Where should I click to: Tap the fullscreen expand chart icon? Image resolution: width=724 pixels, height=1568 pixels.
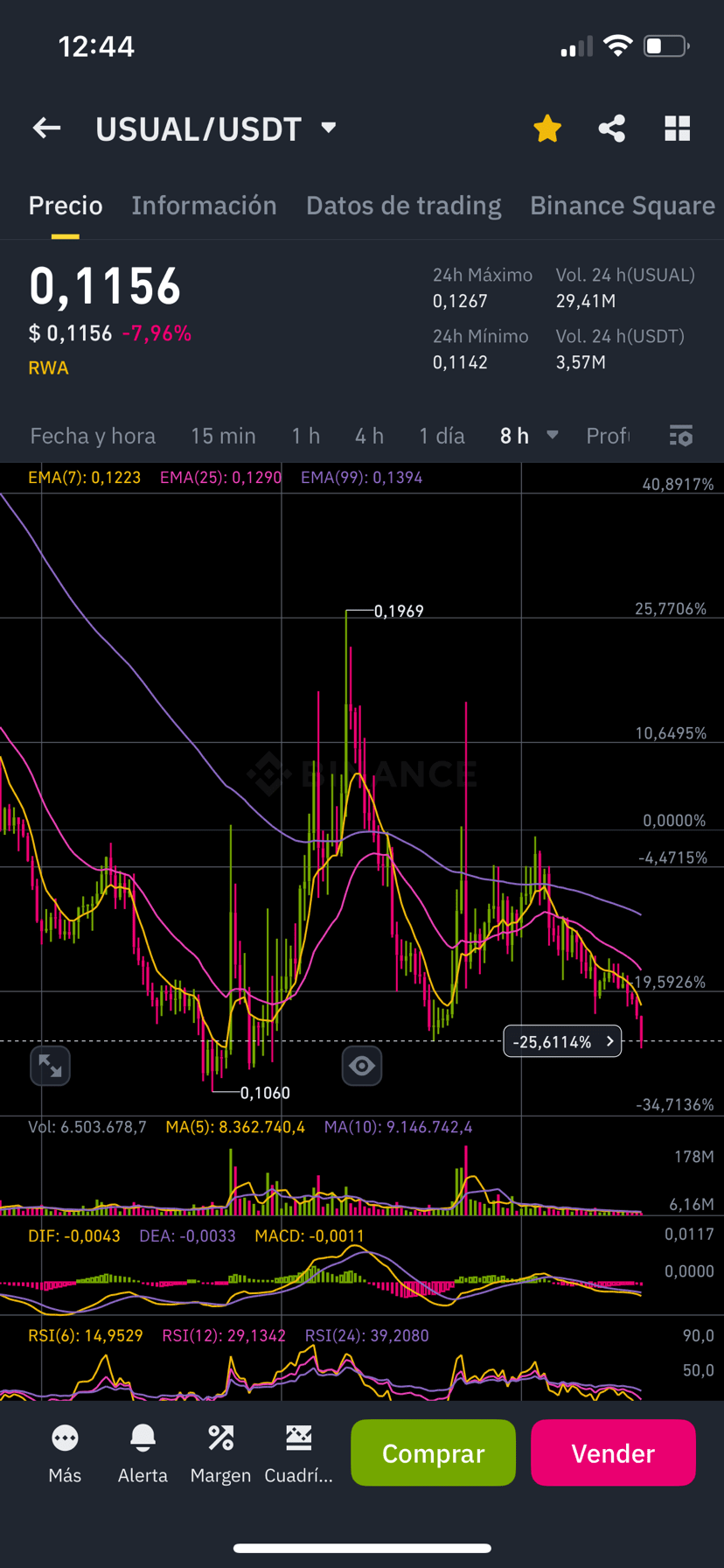coord(50,1065)
